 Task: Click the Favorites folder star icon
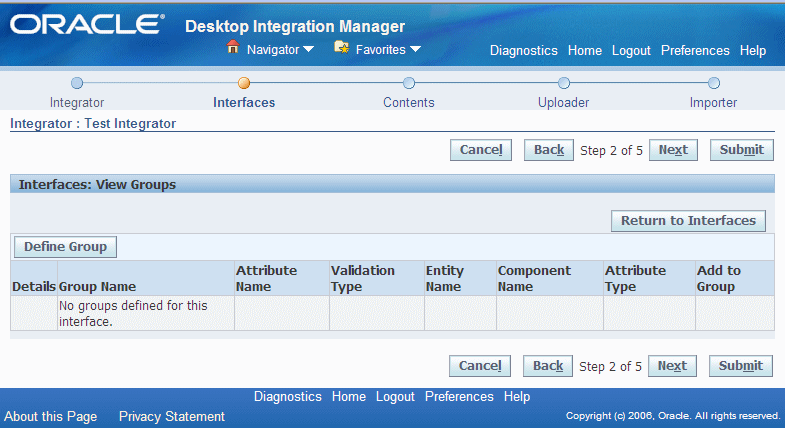pos(341,48)
